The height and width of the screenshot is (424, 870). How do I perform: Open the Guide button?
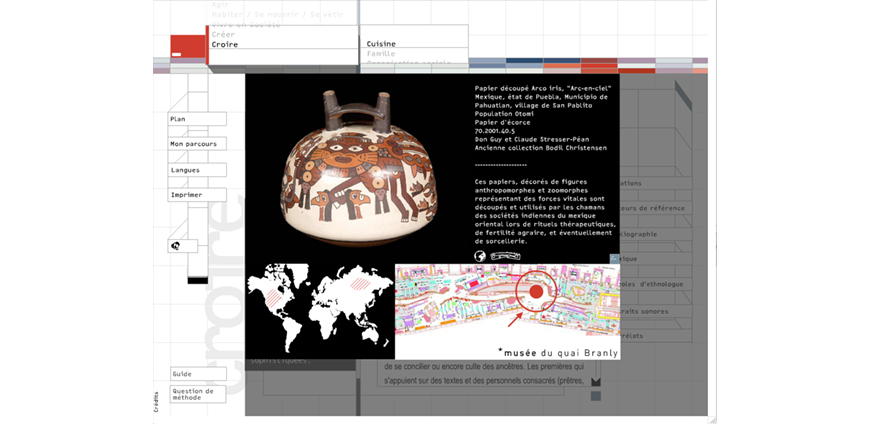tap(198, 374)
